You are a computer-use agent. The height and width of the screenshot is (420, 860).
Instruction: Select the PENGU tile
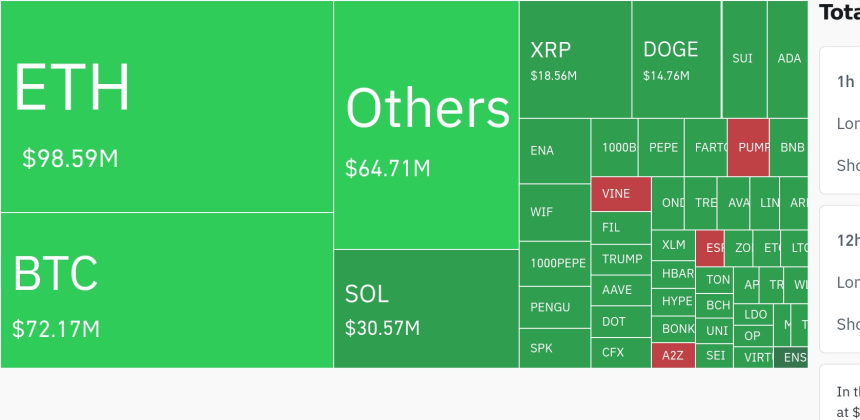click(x=554, y=307)
